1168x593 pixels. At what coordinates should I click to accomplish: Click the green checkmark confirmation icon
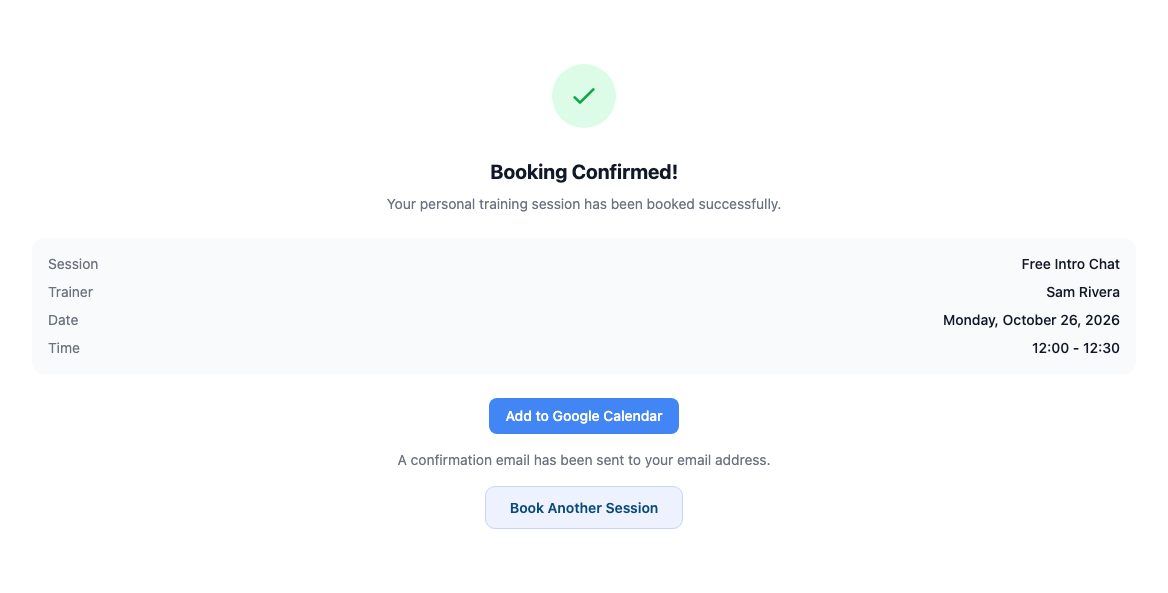click(584, 96)
